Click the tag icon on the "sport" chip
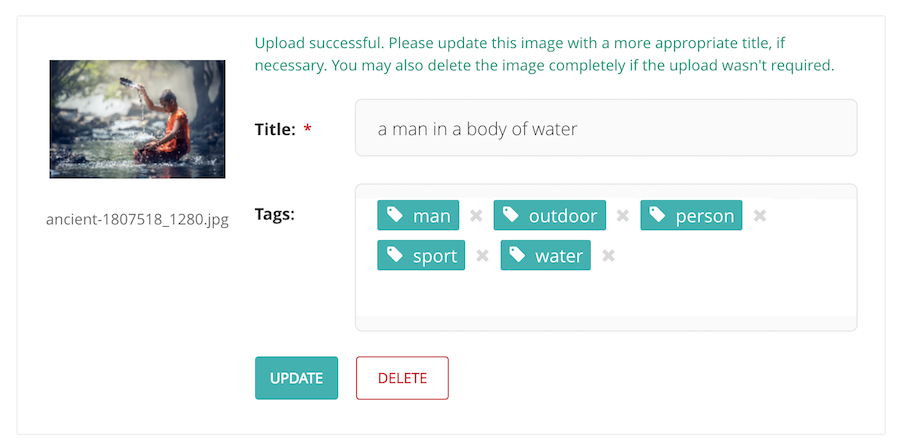 click(x=394, y=255)
